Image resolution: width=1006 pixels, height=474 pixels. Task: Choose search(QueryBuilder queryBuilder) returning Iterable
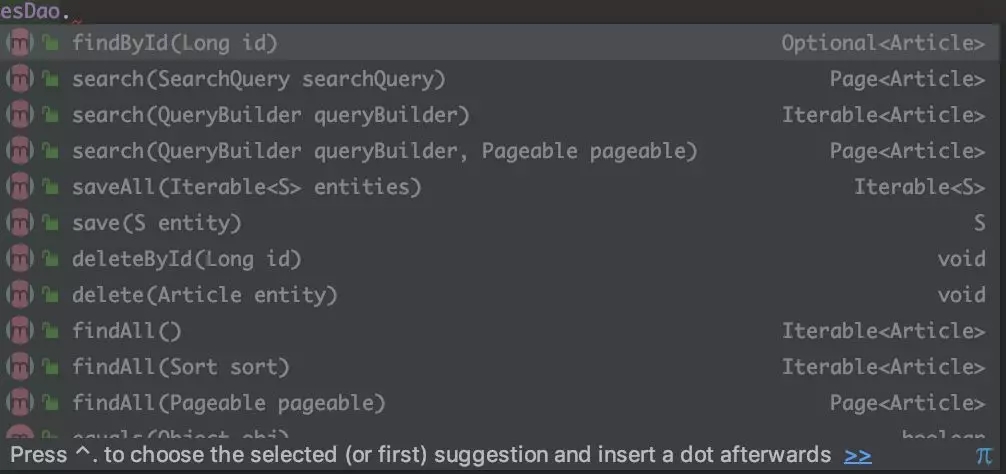[x=499, y=115]
